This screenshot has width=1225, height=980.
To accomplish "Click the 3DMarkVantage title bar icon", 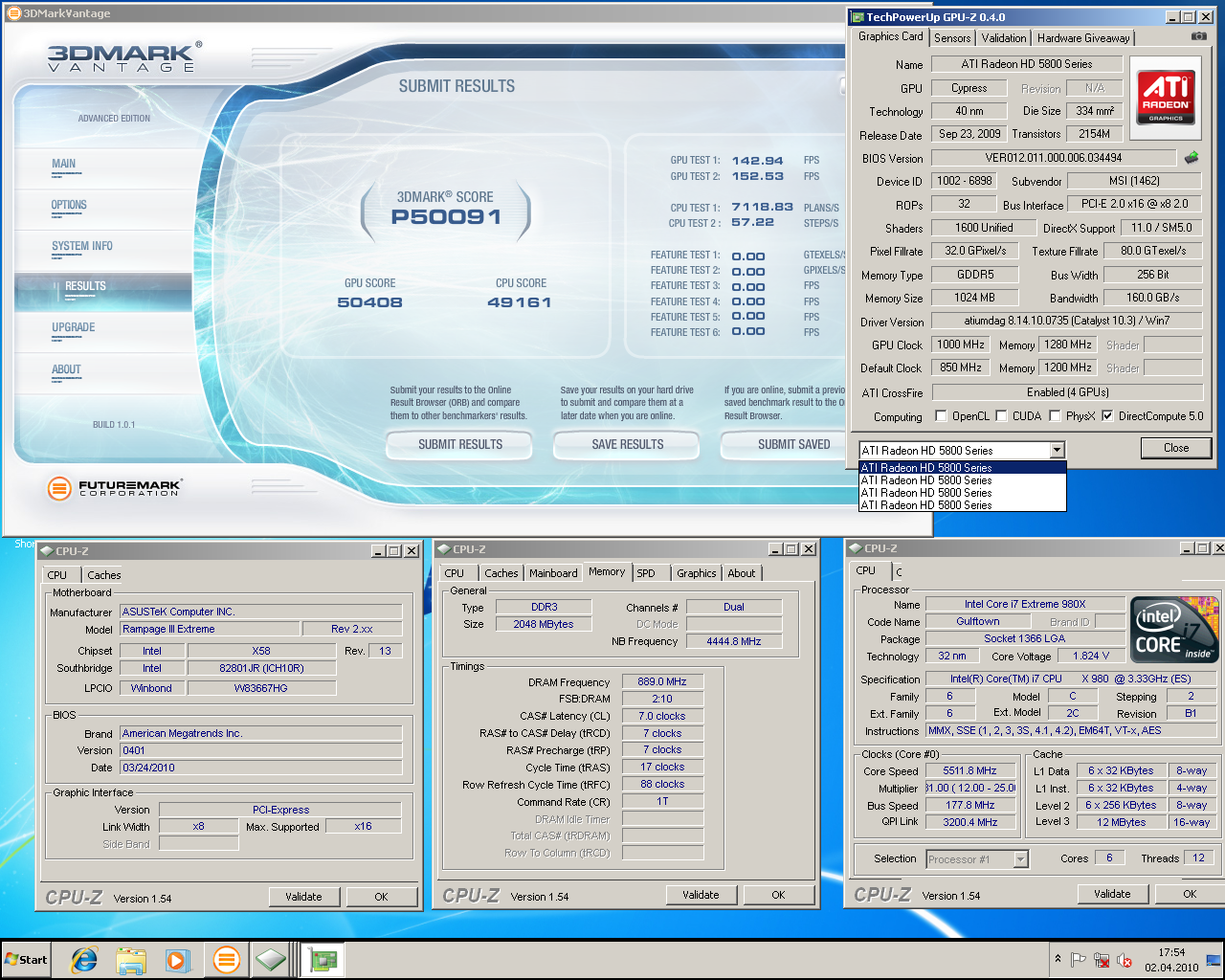I will click(x=13, y=13).
